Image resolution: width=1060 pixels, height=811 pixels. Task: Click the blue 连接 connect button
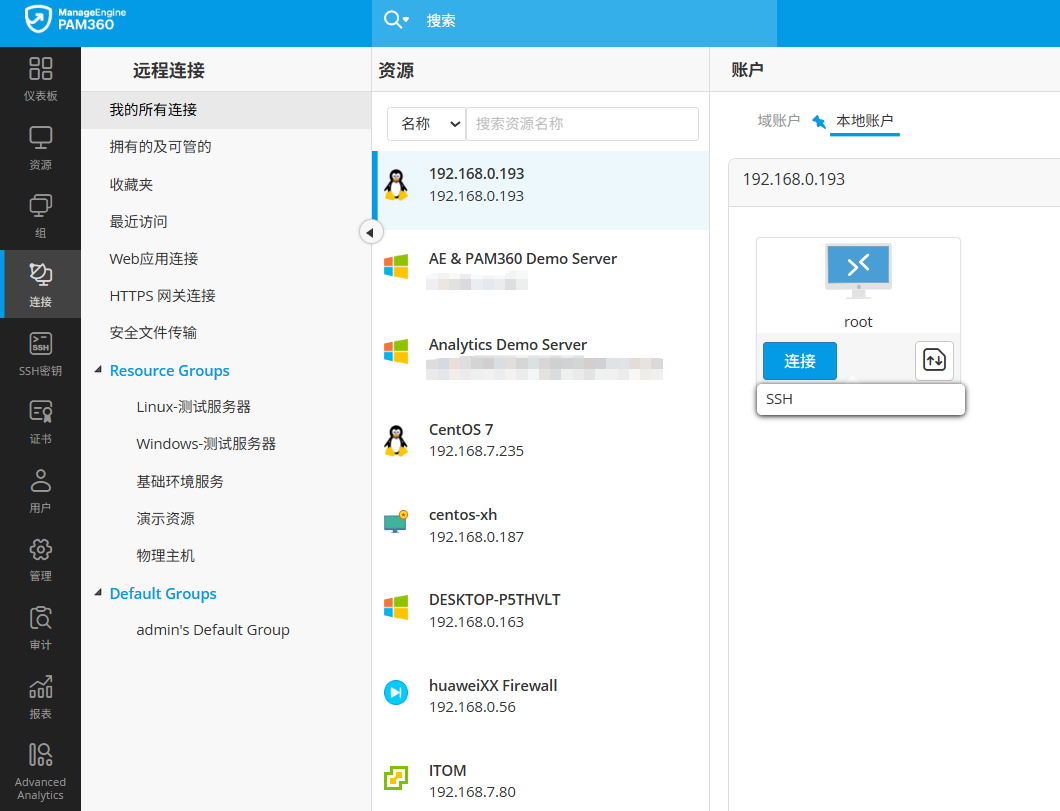[800, 361]
